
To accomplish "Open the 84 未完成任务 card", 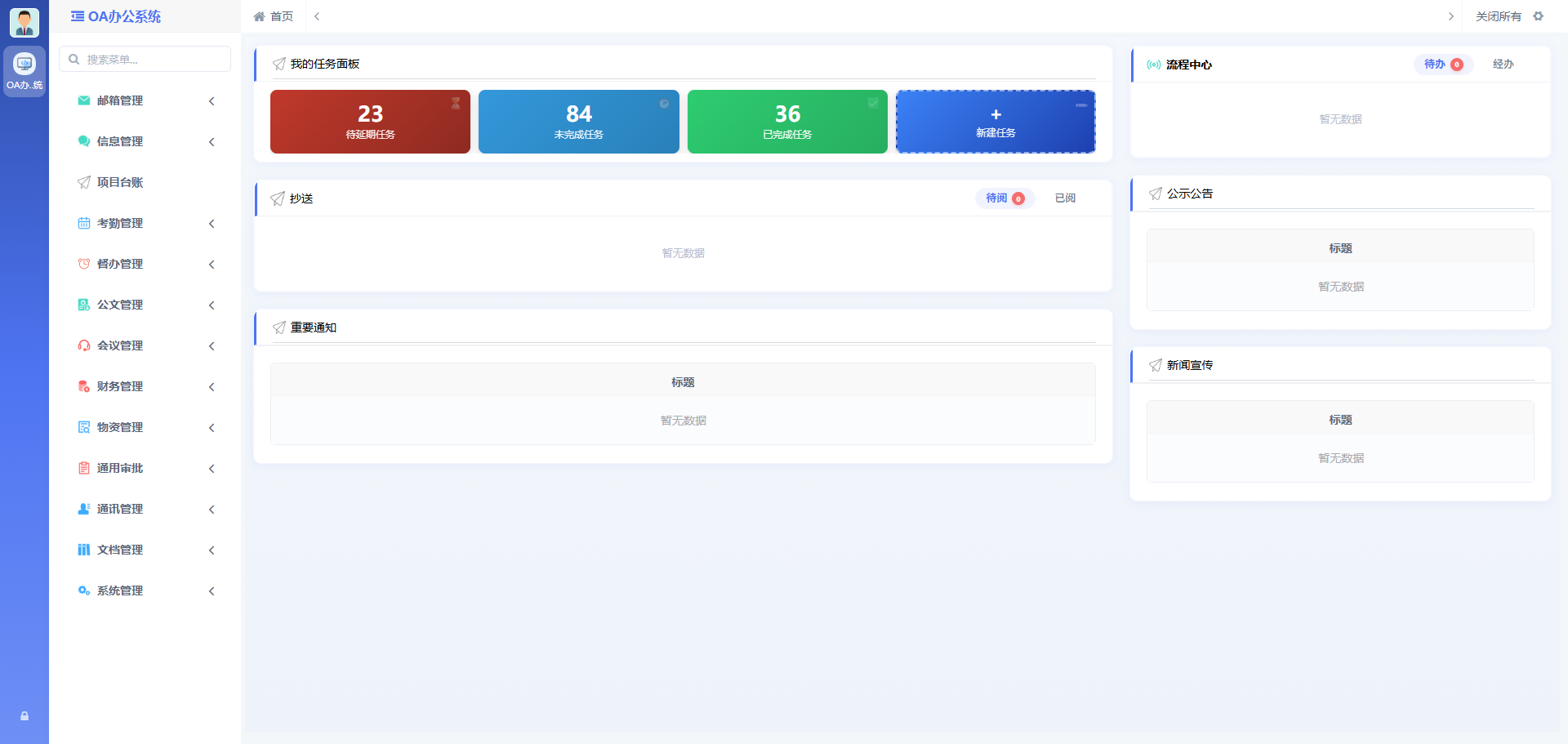I will coord(579,122).
